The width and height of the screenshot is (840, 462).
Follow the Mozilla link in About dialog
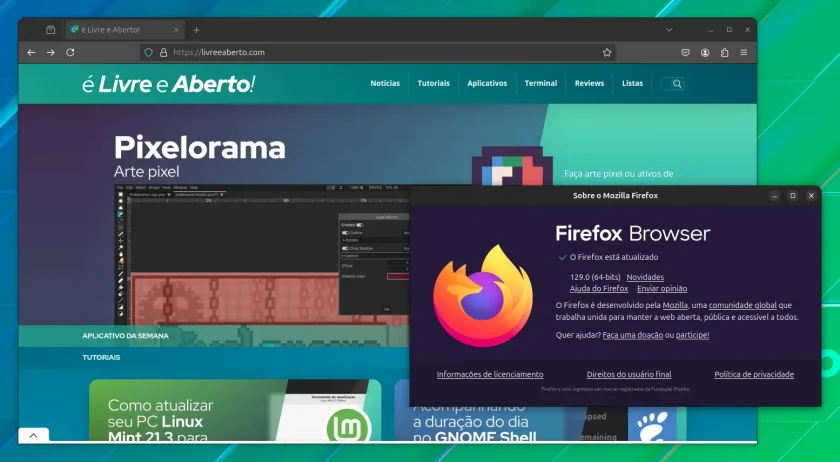[x=675, y=305]
